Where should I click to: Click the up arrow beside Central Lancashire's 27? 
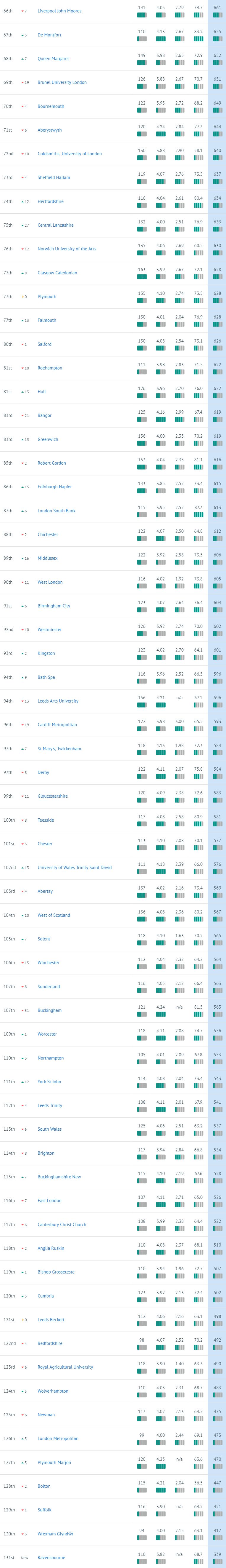pyautogui.click(x=22, y=225)
